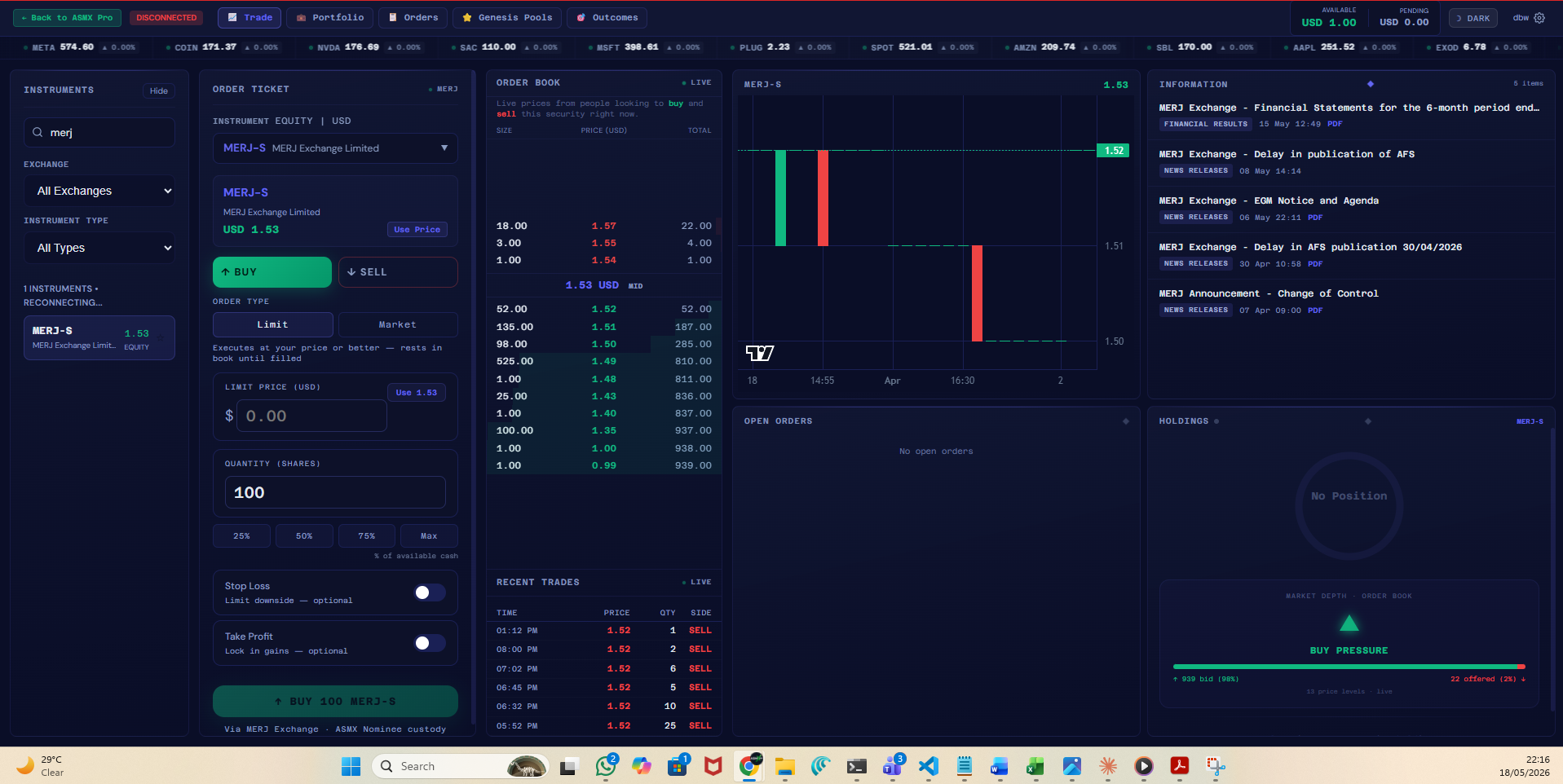
Task: Open Microsoft Word from the taskbar
Action: pyautogui.click(x=1000, y=766)
